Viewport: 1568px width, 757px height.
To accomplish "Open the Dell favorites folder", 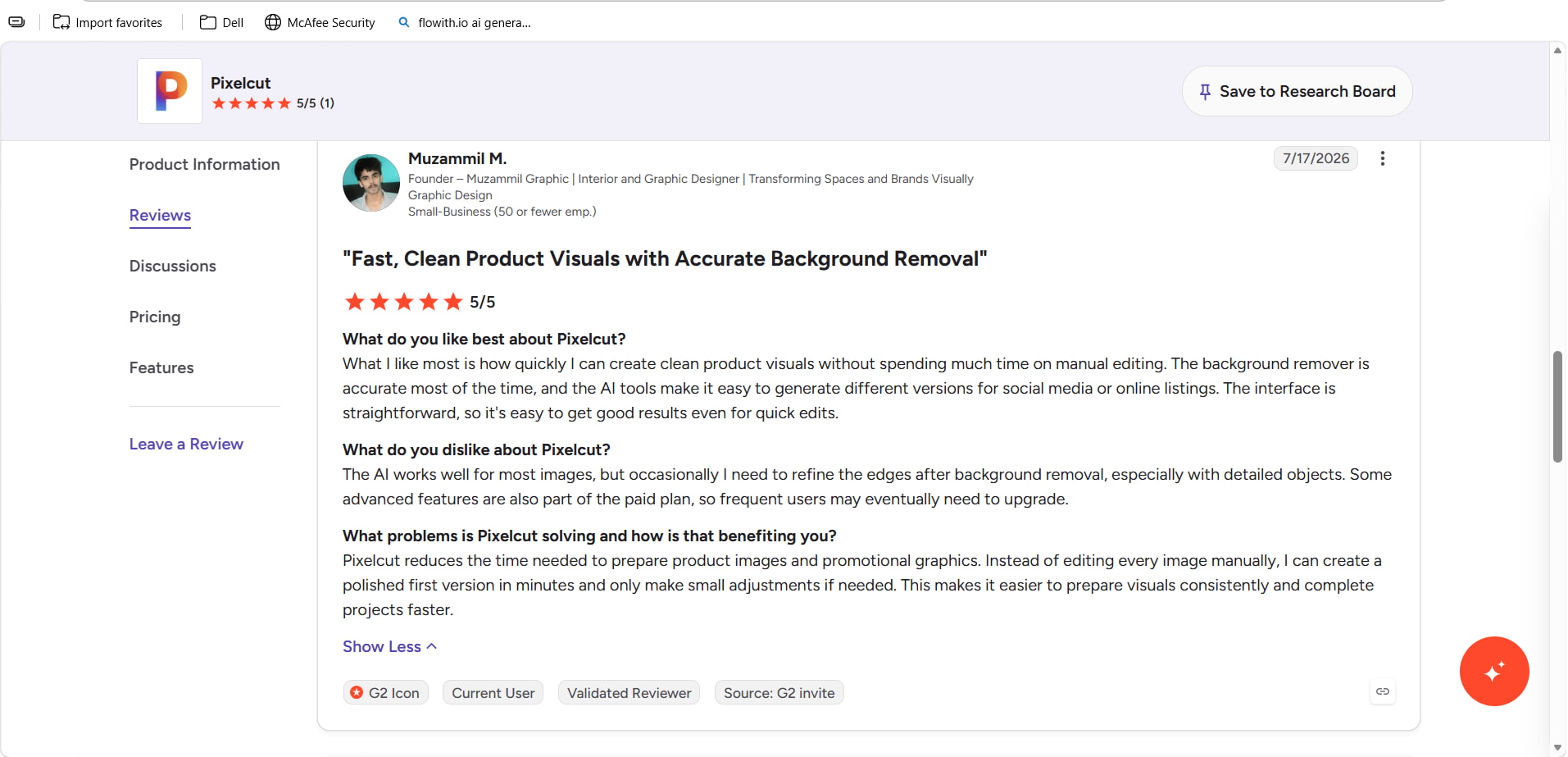I will tap(221, 22).
